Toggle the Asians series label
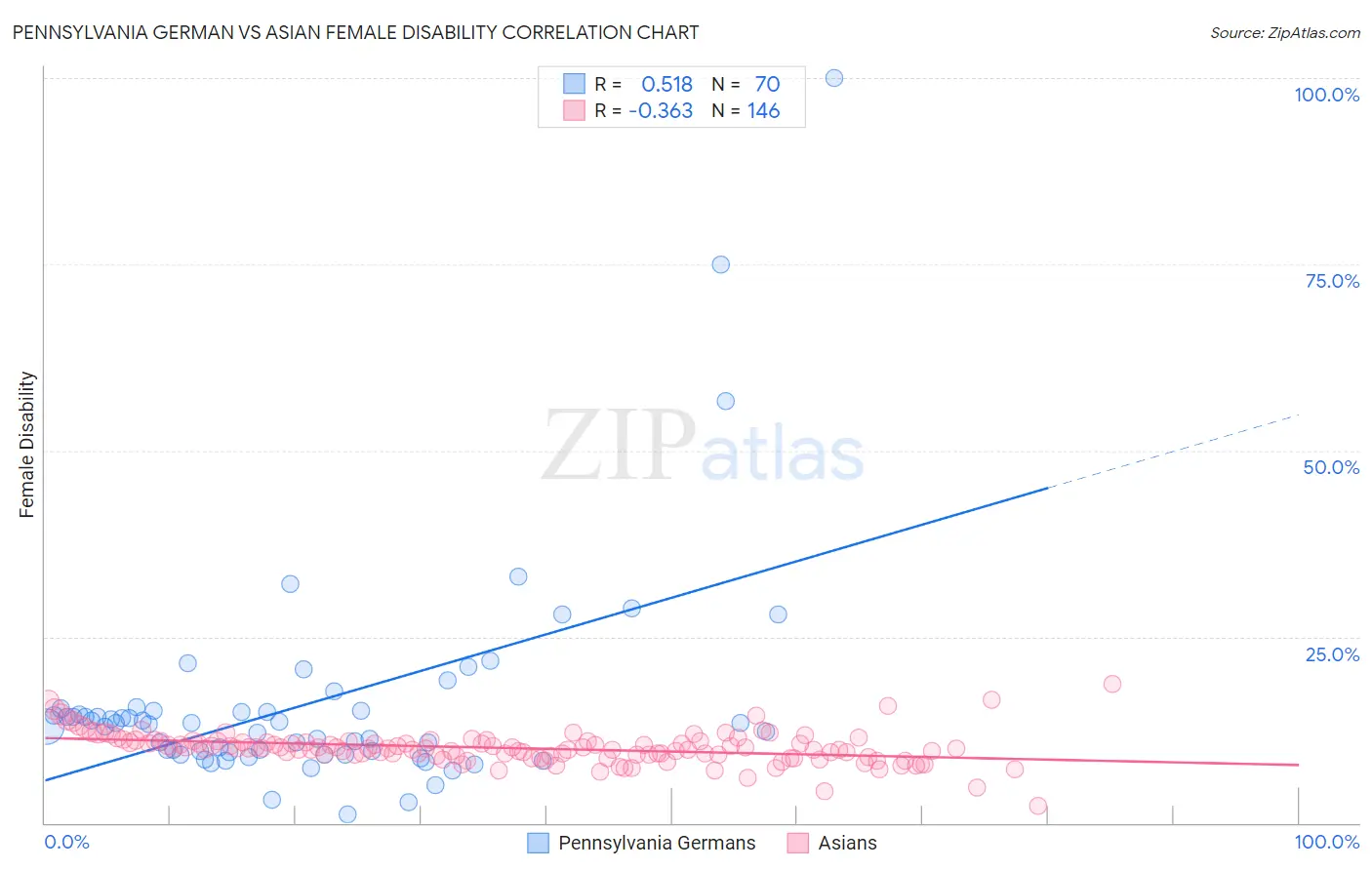The image size is (1372, 870). click(847, 843)
